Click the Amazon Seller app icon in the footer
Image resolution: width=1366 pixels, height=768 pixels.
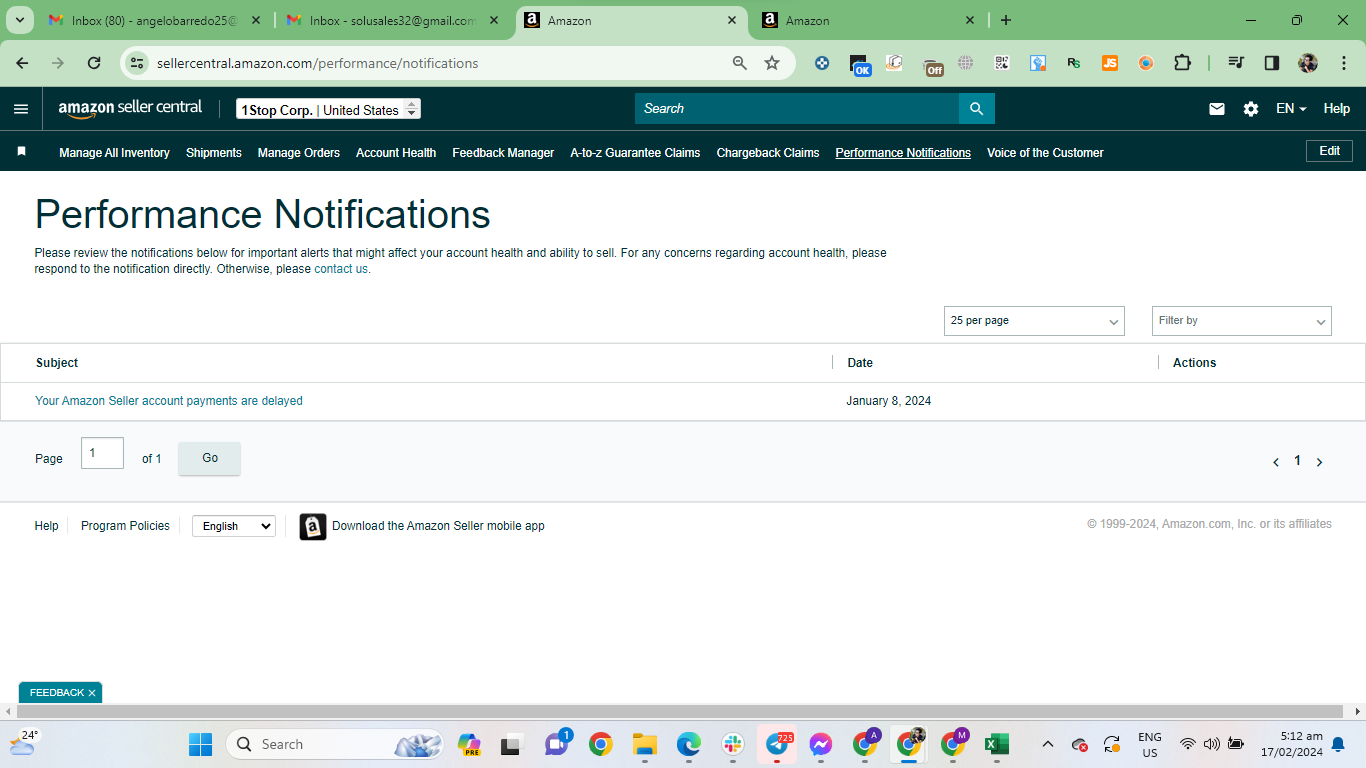pos(313,526)
